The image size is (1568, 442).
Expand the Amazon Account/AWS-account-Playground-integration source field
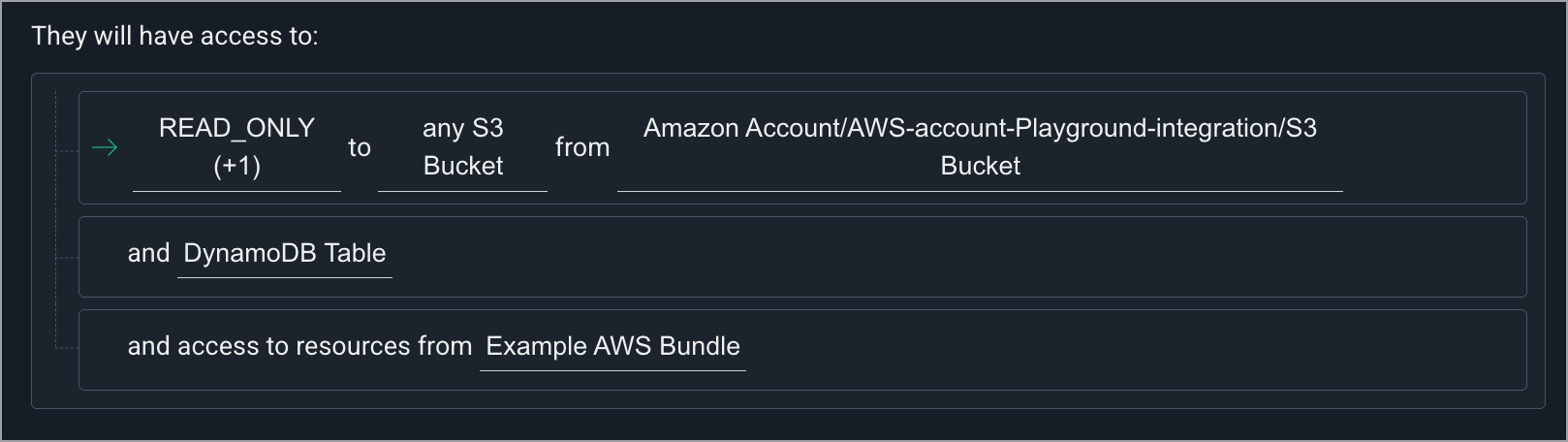coord(979,147)
